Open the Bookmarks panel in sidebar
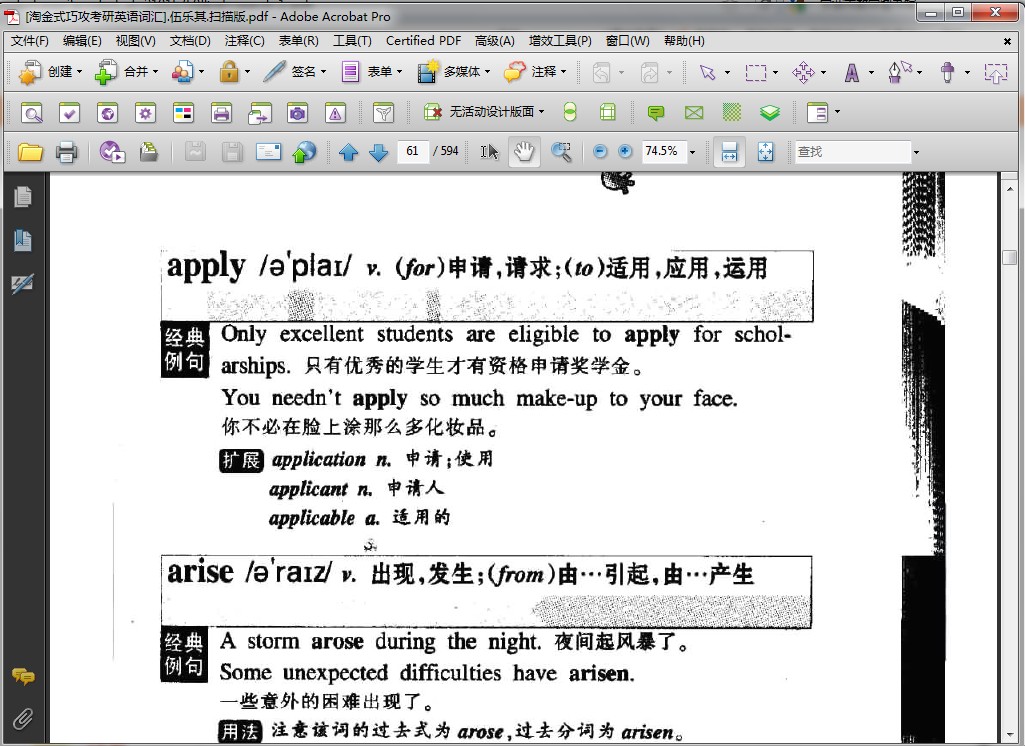 [23, 240]
